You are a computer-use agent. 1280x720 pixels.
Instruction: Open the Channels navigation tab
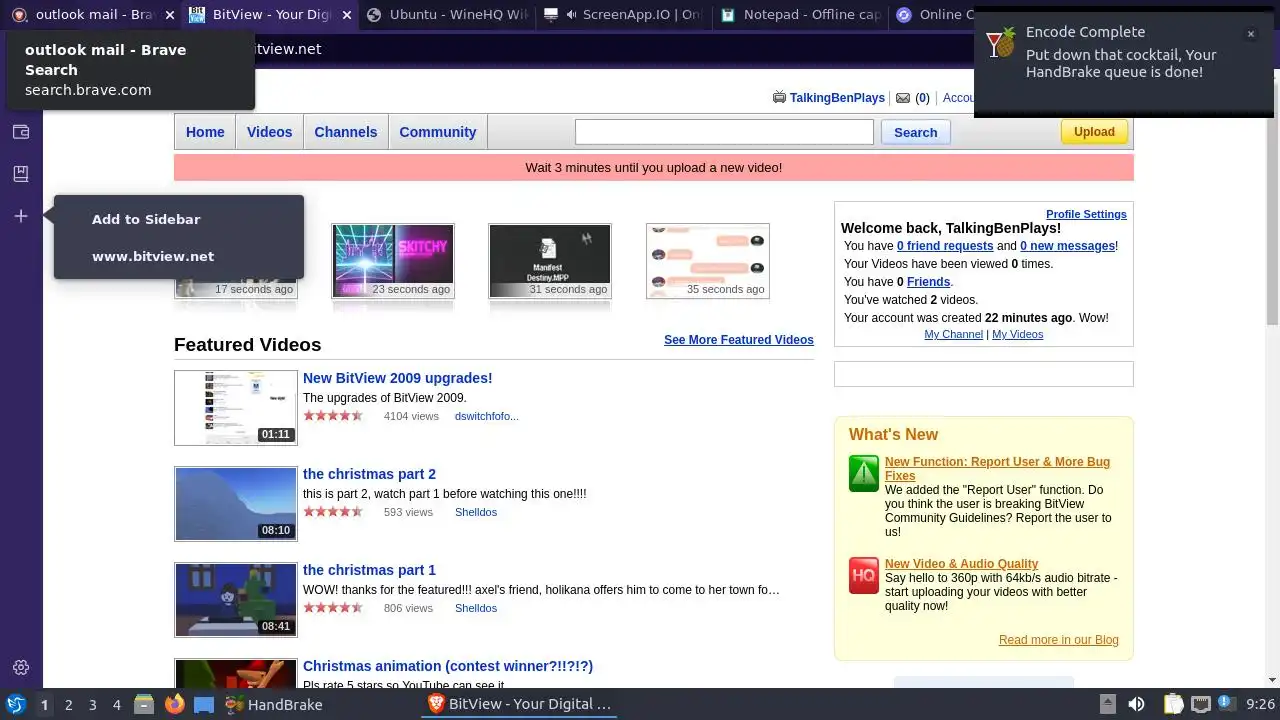[x=345, y=132]
